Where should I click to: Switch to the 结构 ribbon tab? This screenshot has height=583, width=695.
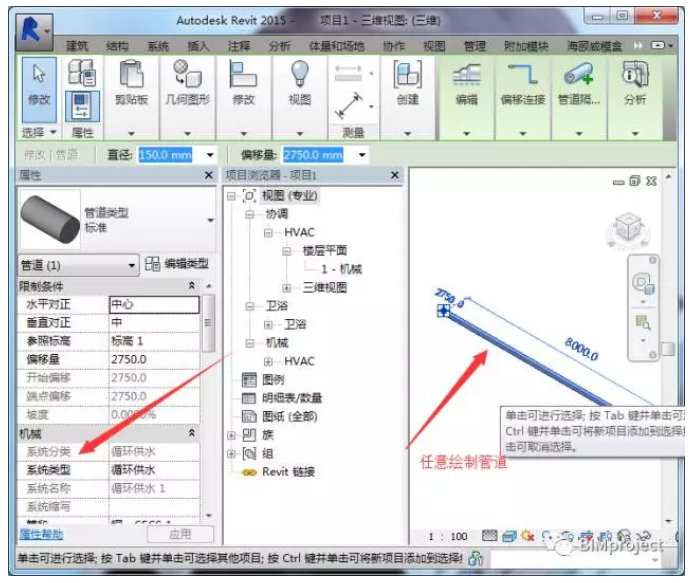point(117,46)
